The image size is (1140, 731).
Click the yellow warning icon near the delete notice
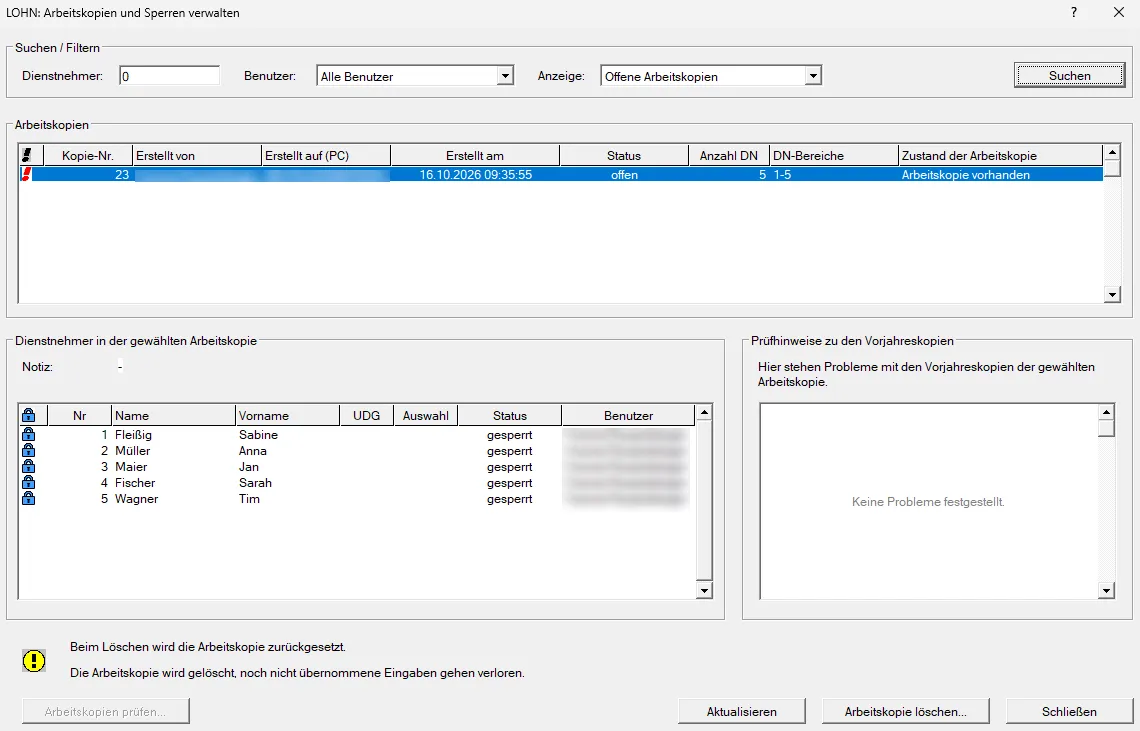coord(34,660)
